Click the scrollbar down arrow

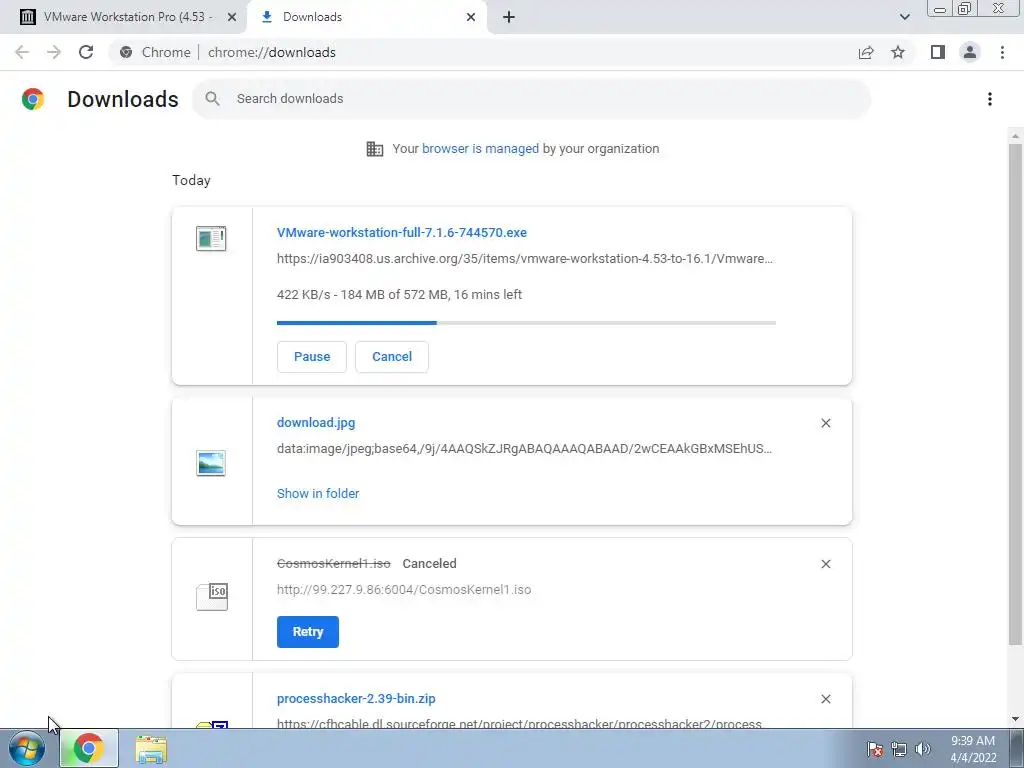click(1016, 719)
